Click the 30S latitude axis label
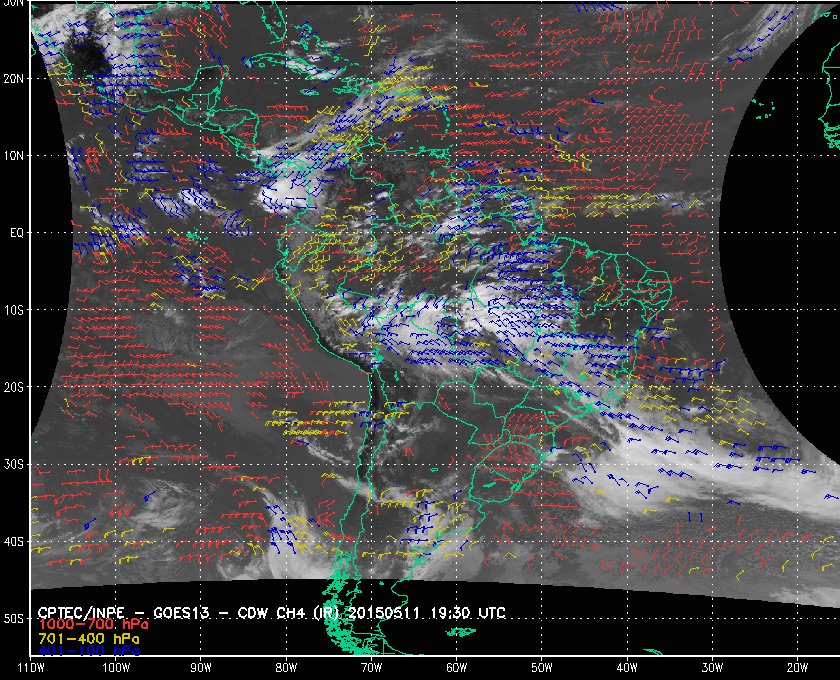840x680 pixels. [13, 465]
